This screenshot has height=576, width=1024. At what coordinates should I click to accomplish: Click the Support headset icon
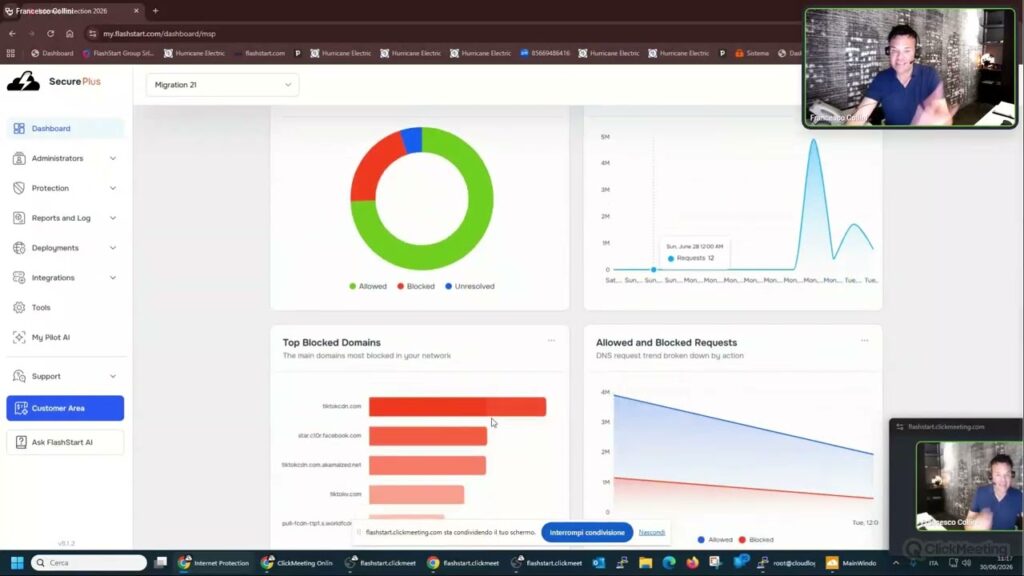coord(19,376)
